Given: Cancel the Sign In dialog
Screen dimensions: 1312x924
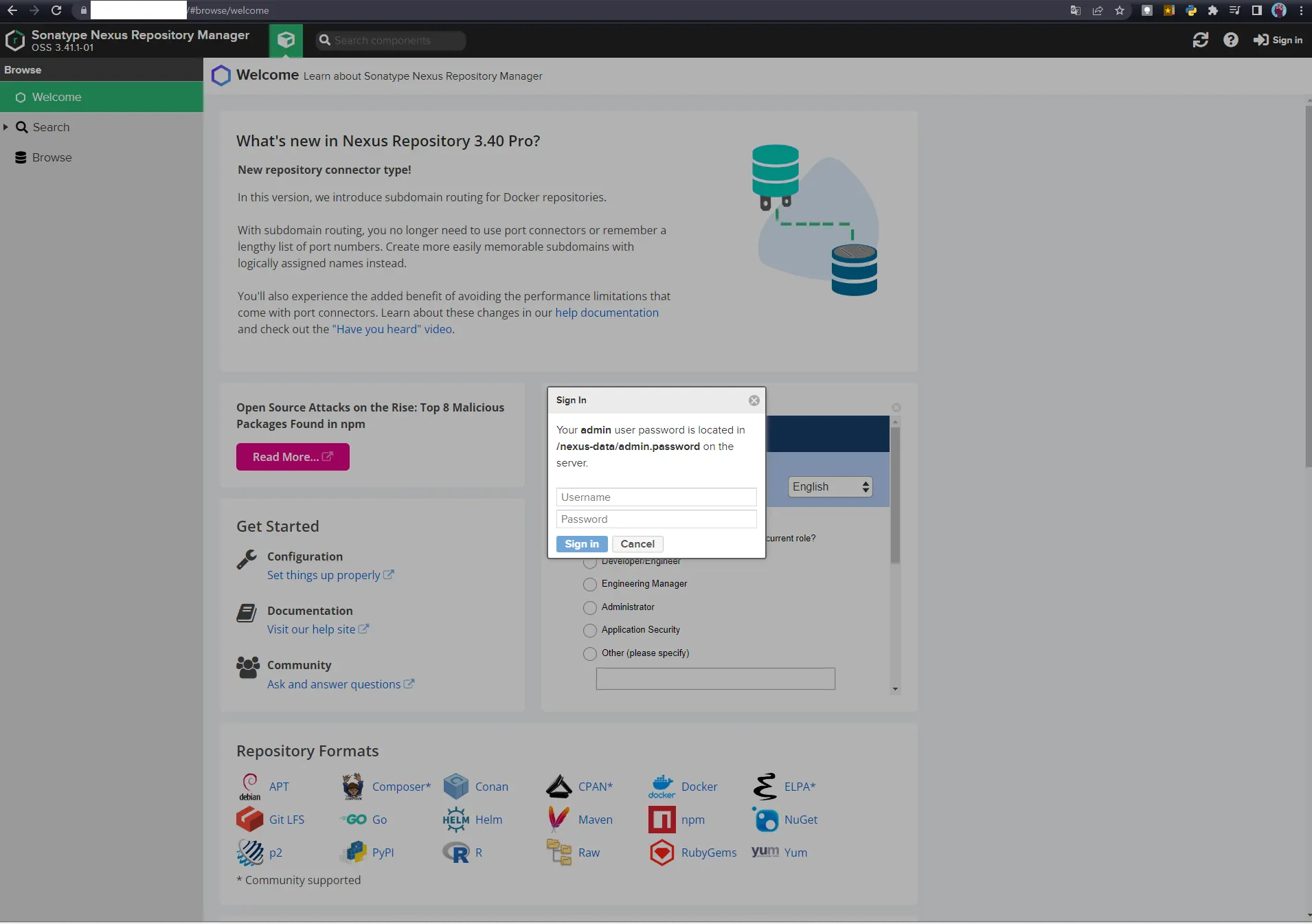Looking at the screenshot, I should (x=637, y=544).
